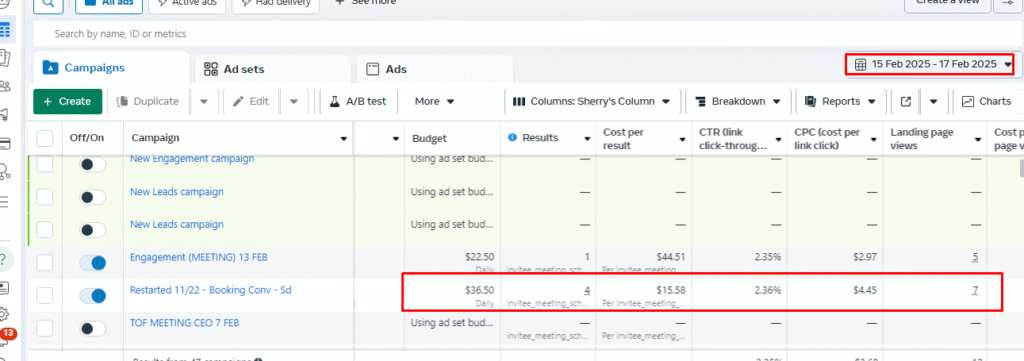The width and height of the screenshot is (1024, 361).
Task: Switch to the Ads tab
Action: 434,69
